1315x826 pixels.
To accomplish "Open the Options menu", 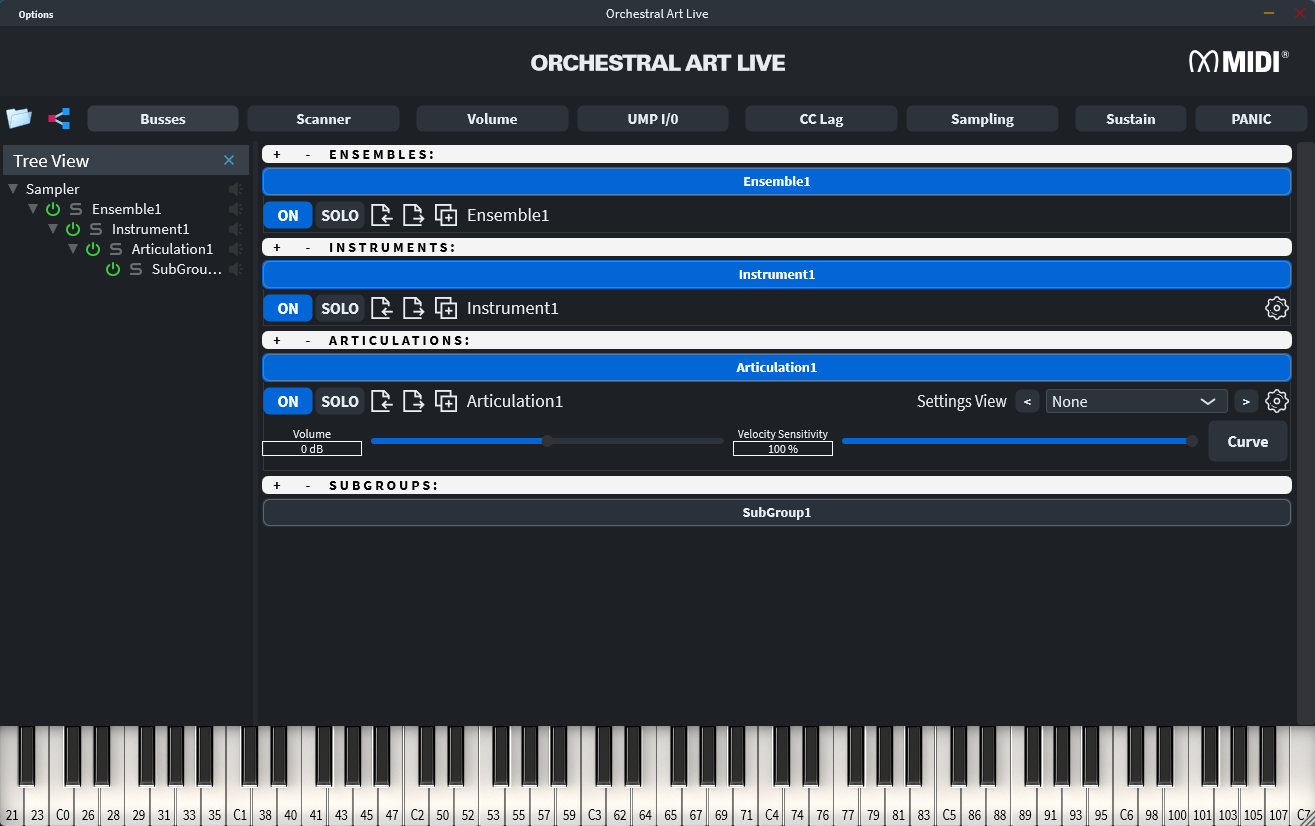I will 35,14.
